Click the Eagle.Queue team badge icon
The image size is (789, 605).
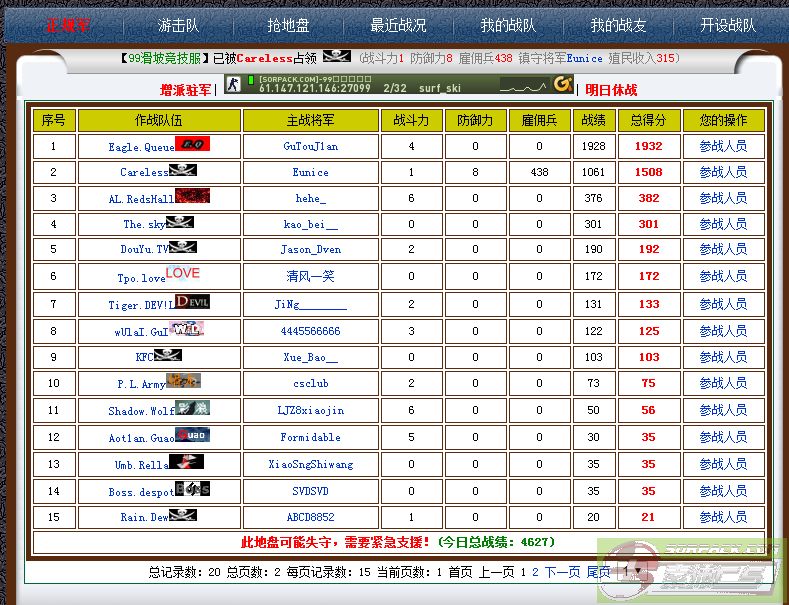(x=192, y=144)
